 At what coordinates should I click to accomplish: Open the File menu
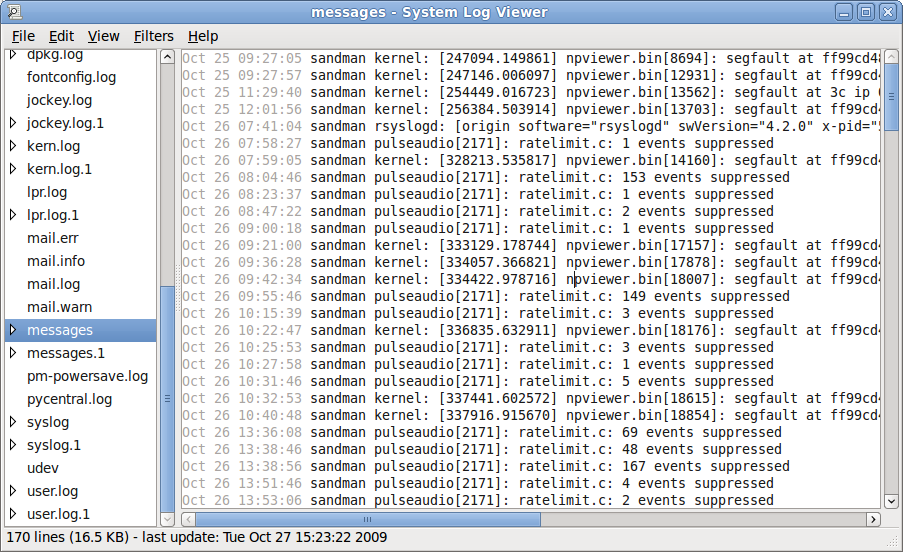pos(23,36)
